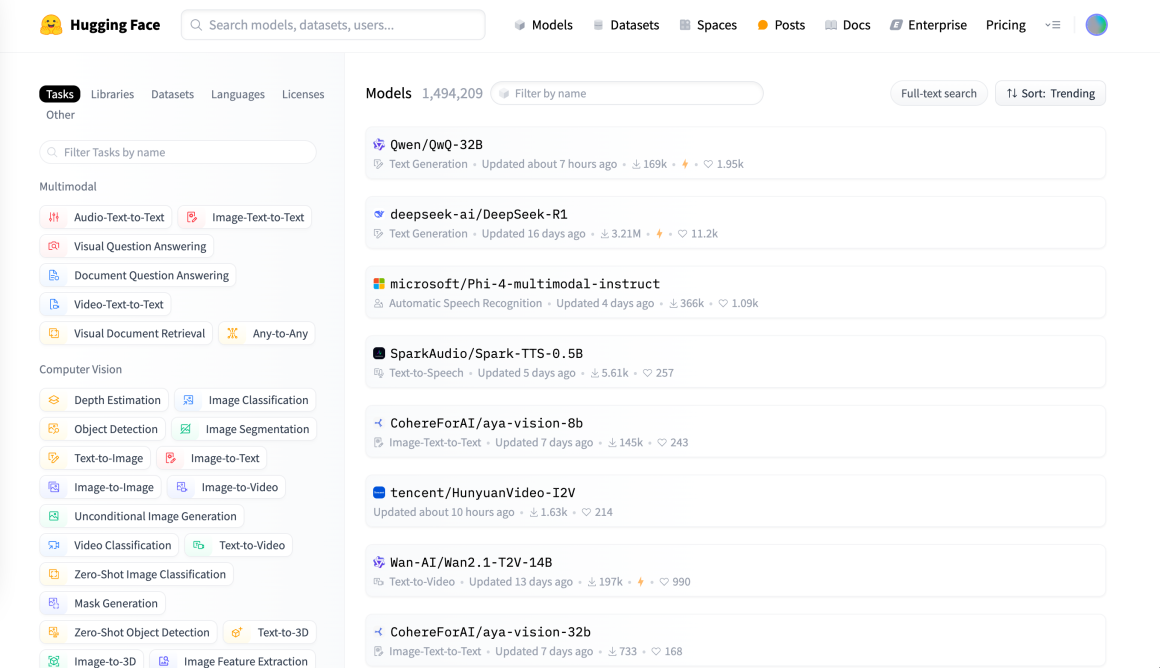Open Datasets in the top navigation
The image size is (1160, 668).
coord(626,25)
